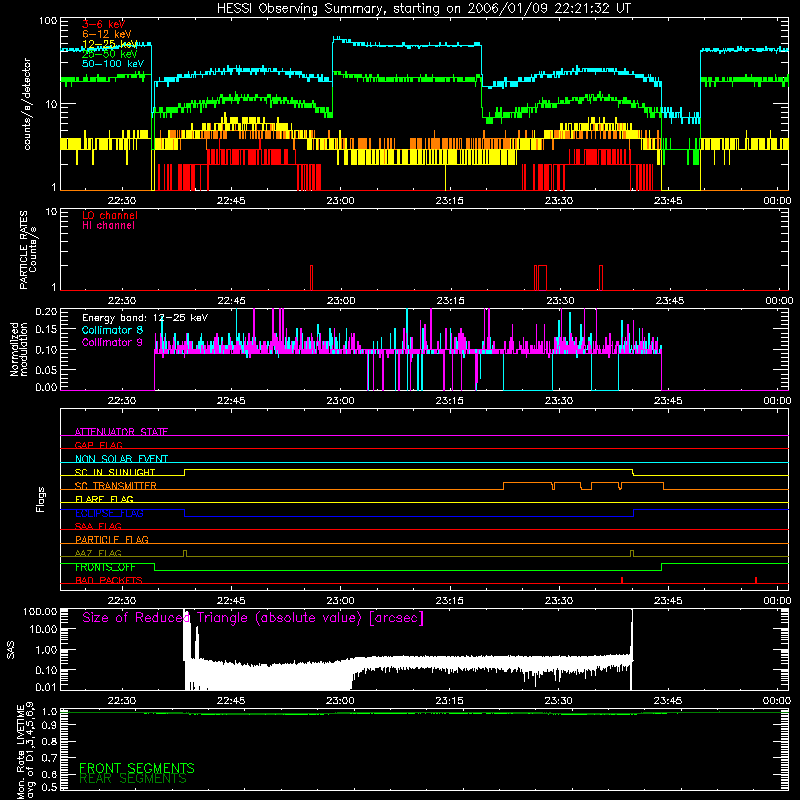Select the Collimator 9 legend entry
Viewport: 800px width, 800px height.
(x=112, y=342)
